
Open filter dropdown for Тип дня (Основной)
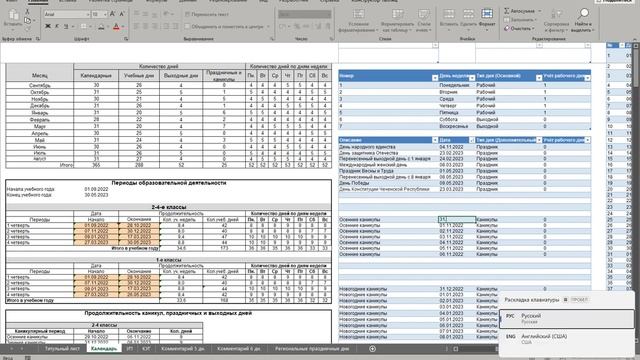pos(539,78)
